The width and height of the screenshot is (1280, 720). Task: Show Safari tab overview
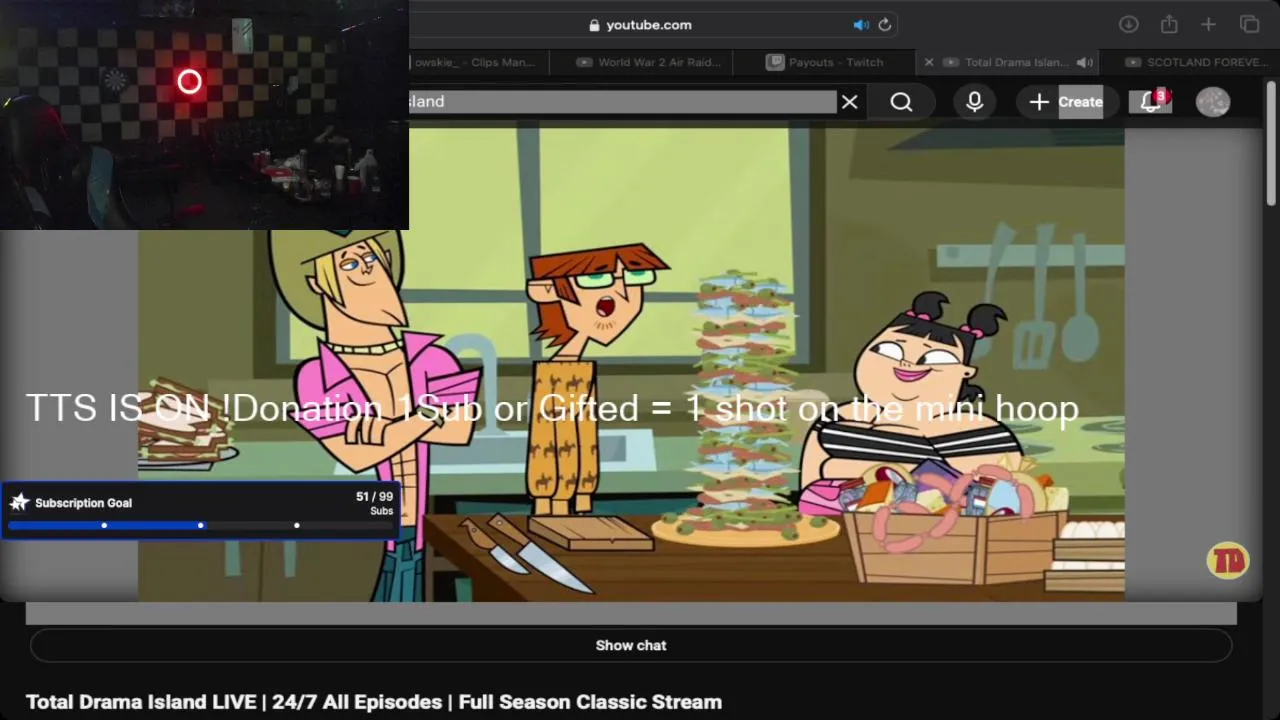(1249, 25)
